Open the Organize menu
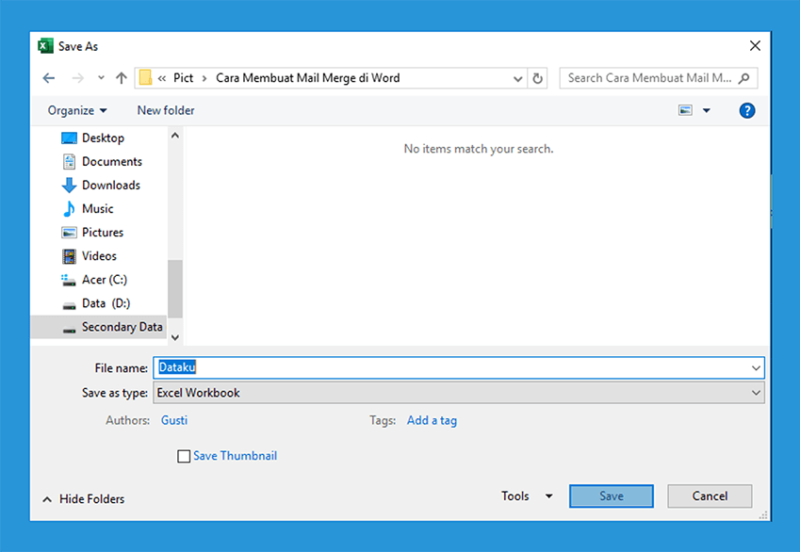The width and height of the screenshot is (800, 552). click(x=77, y=111)
